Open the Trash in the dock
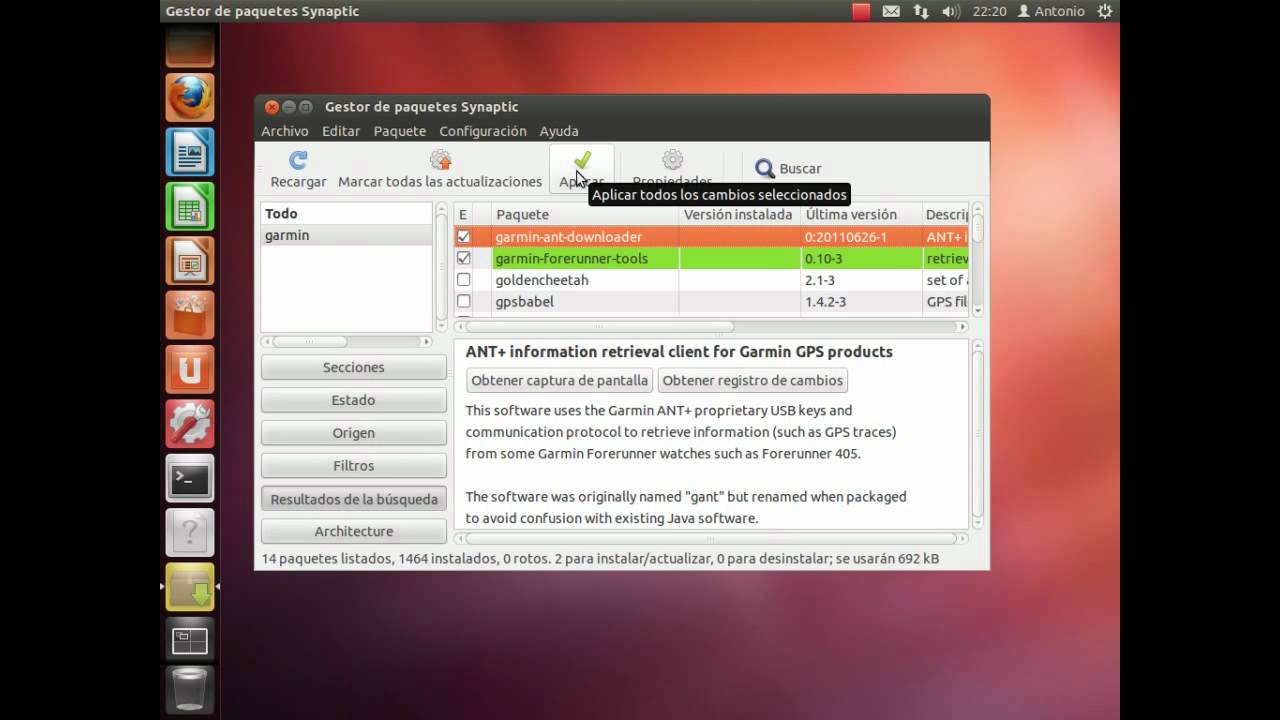This screenshot has width=1280, height=720. pos(190,692)
